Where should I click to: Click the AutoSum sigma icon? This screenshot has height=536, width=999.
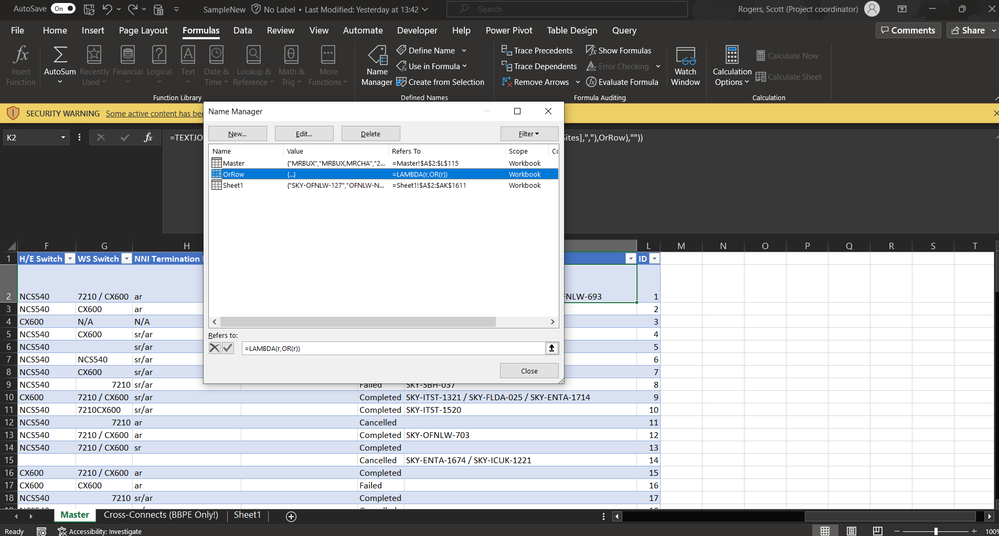60,56
